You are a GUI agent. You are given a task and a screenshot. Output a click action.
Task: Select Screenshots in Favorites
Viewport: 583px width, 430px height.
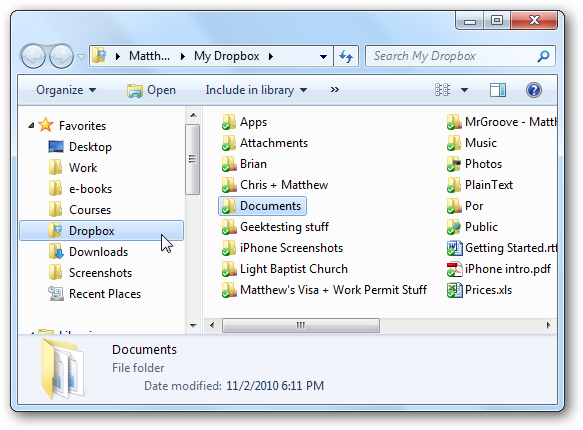[x=100, y=273]
